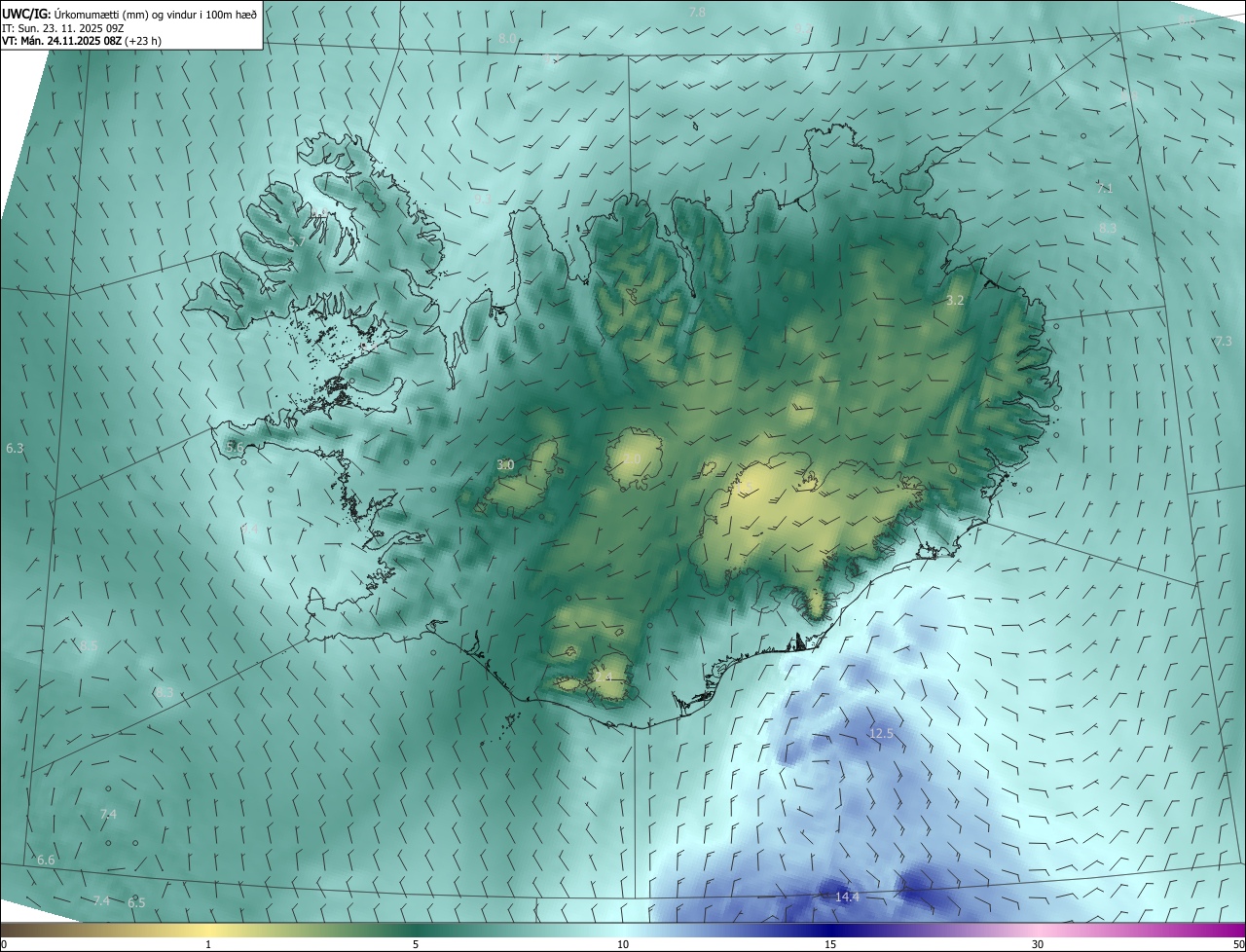Image resolution: width=1246 pixels, height=952 pixels.
Task: Click the map title 'Úrkomumætti (mm) og vindur í 100m hæð'
Action: (x=155, y=14)
